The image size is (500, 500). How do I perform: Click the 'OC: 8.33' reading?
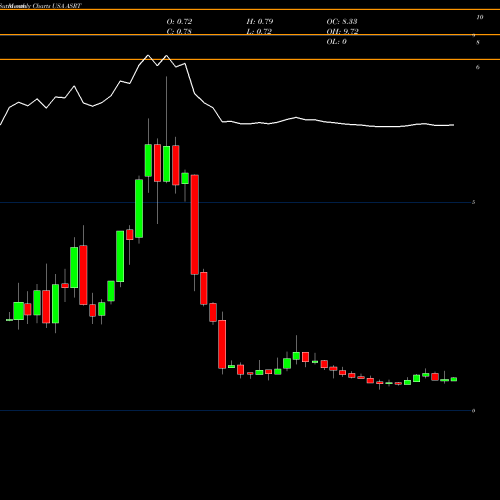click(x=342, y=22)
